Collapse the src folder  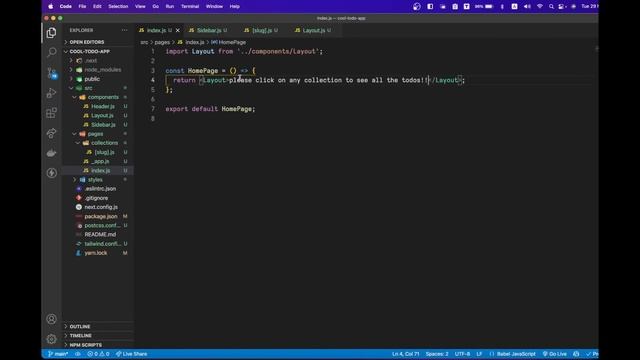(x=98, y=88)
